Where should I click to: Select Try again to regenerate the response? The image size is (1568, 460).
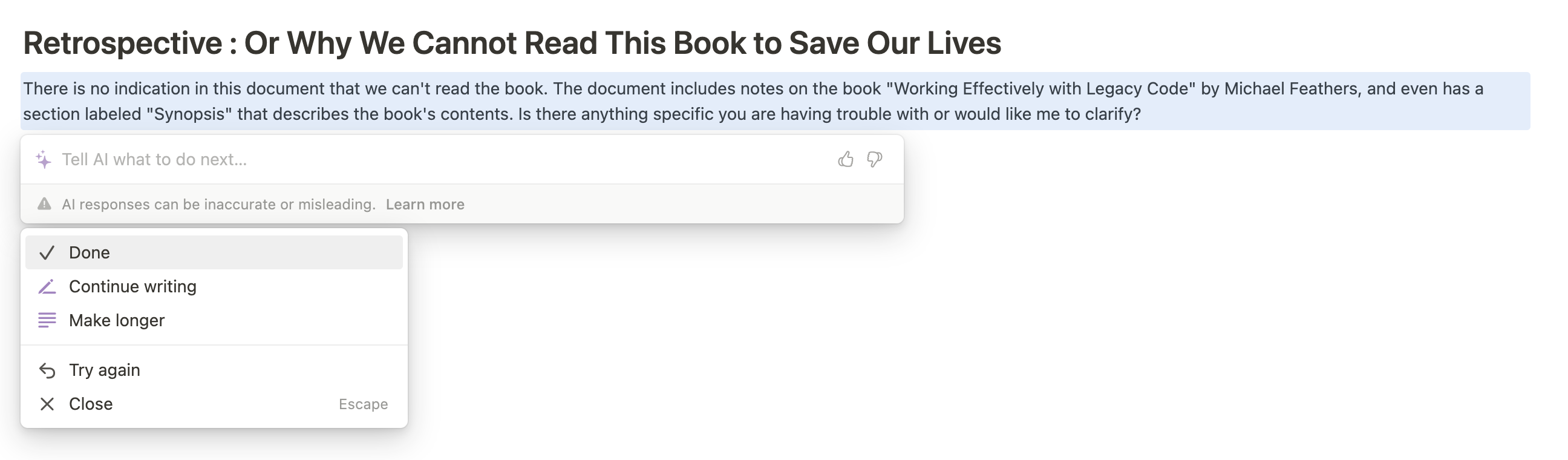(x=104, y=369)
